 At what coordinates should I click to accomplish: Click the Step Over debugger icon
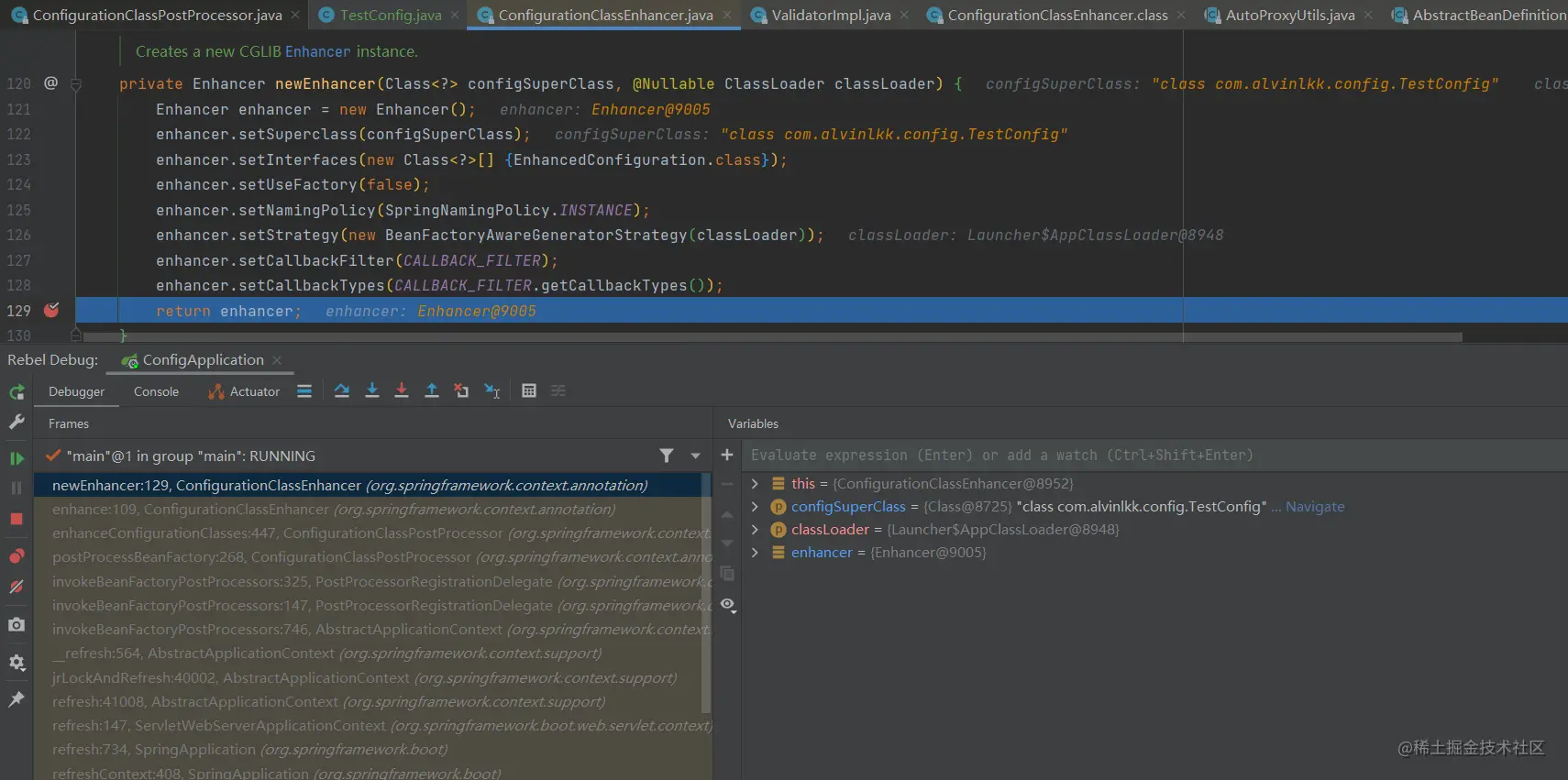tap(342, 391)
